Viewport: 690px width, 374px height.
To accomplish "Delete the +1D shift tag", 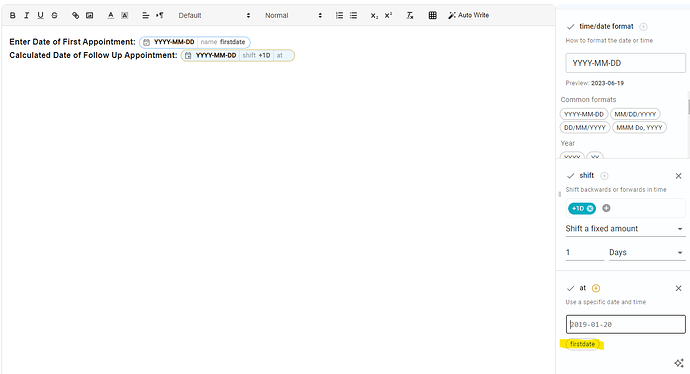I will click(x=590, y=209).
